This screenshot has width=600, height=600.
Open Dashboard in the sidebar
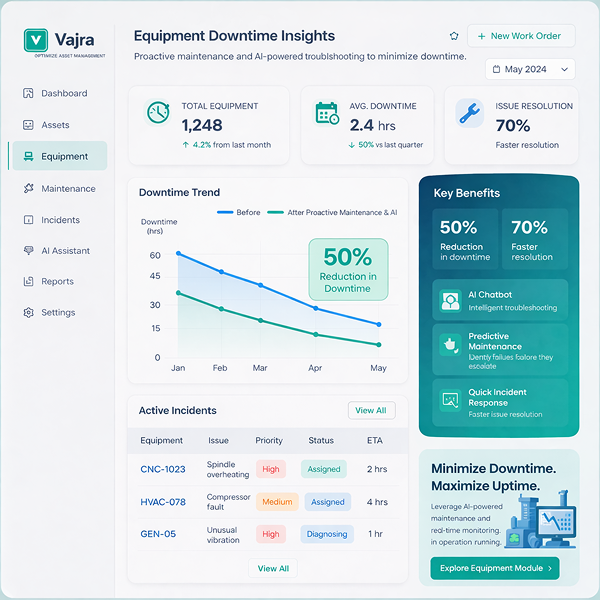pos(63,93)
